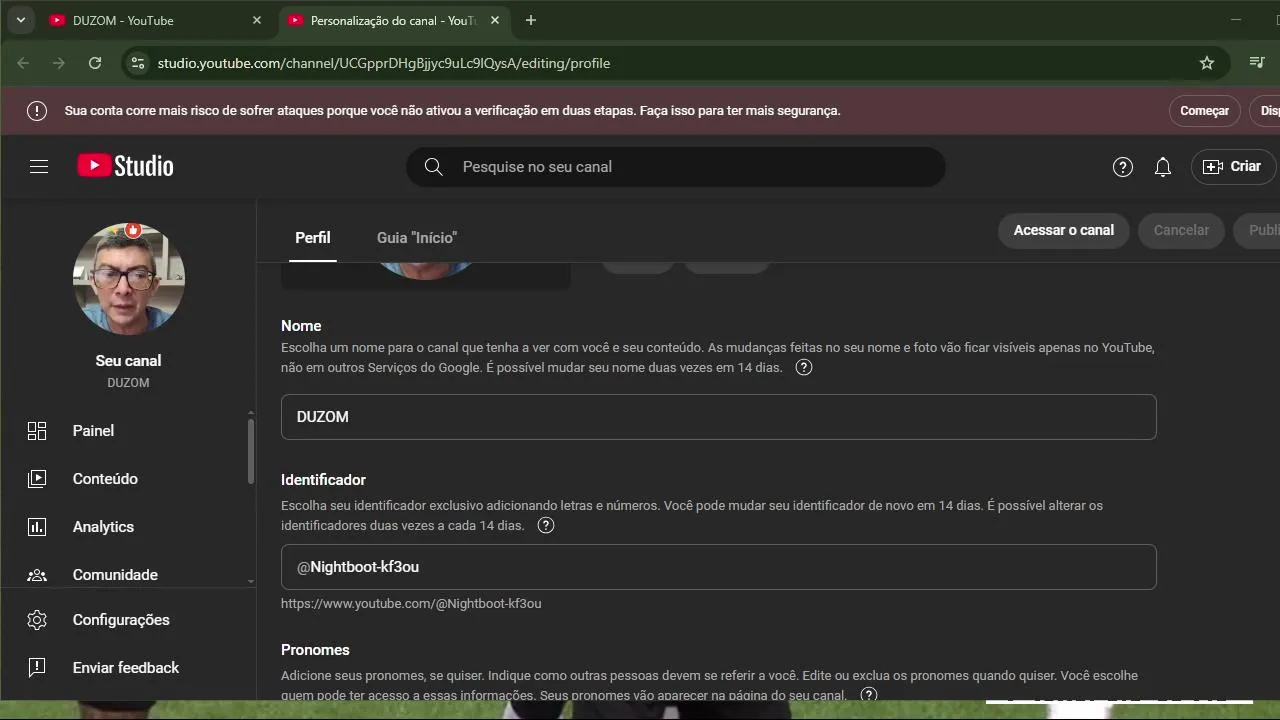1280x720 pixels.
Task: Click the Identificador section heading
Action: point(323,480)
